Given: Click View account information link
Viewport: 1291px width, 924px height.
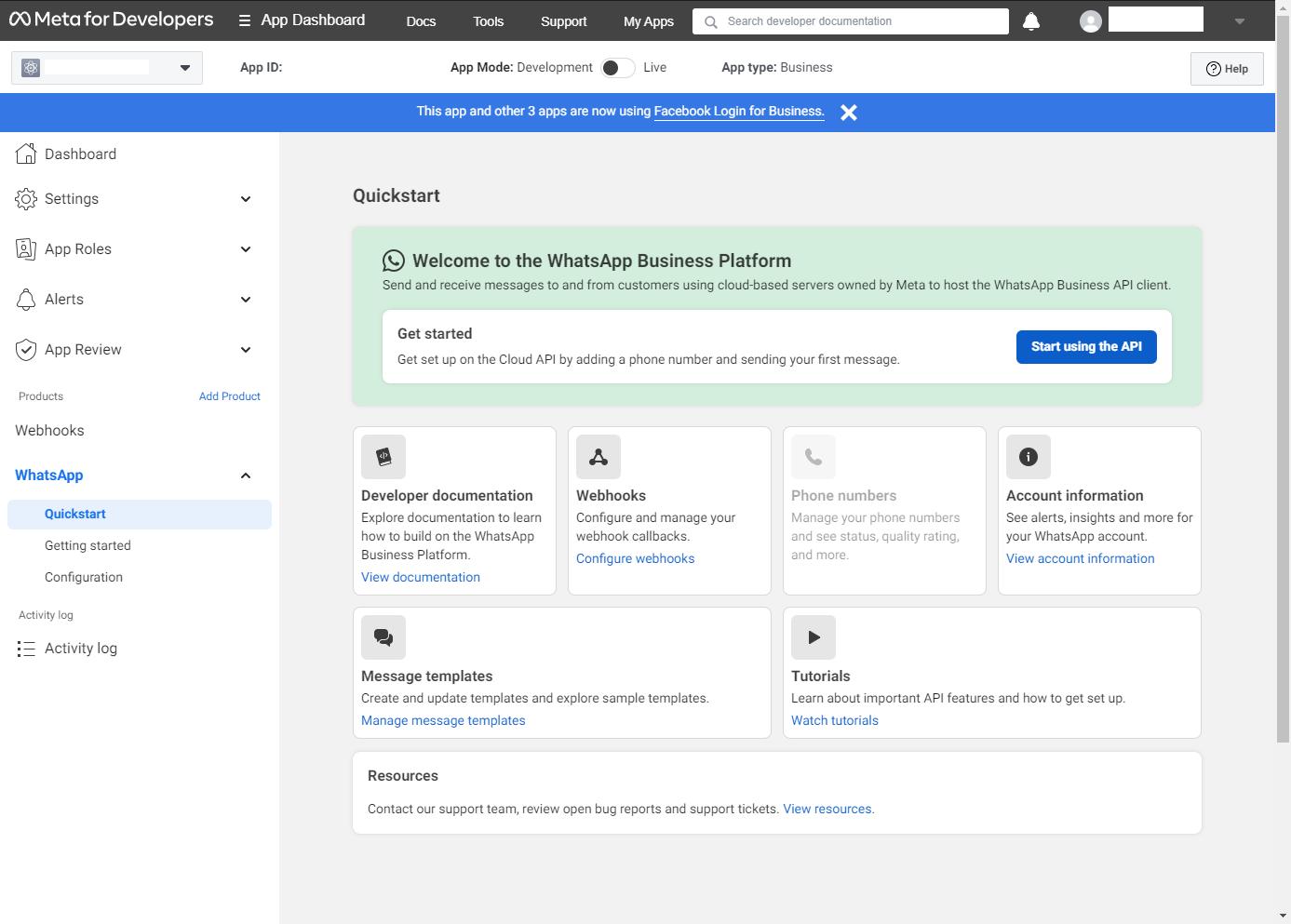Looking at the screenshot, I should [x=1081, y=559].
